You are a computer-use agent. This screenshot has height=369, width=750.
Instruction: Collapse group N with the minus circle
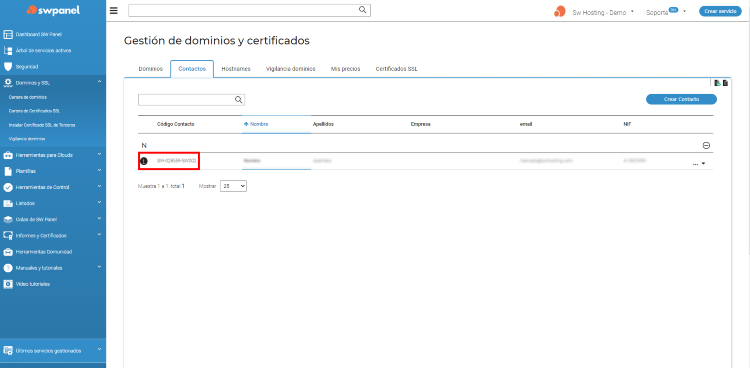[706, 145]
